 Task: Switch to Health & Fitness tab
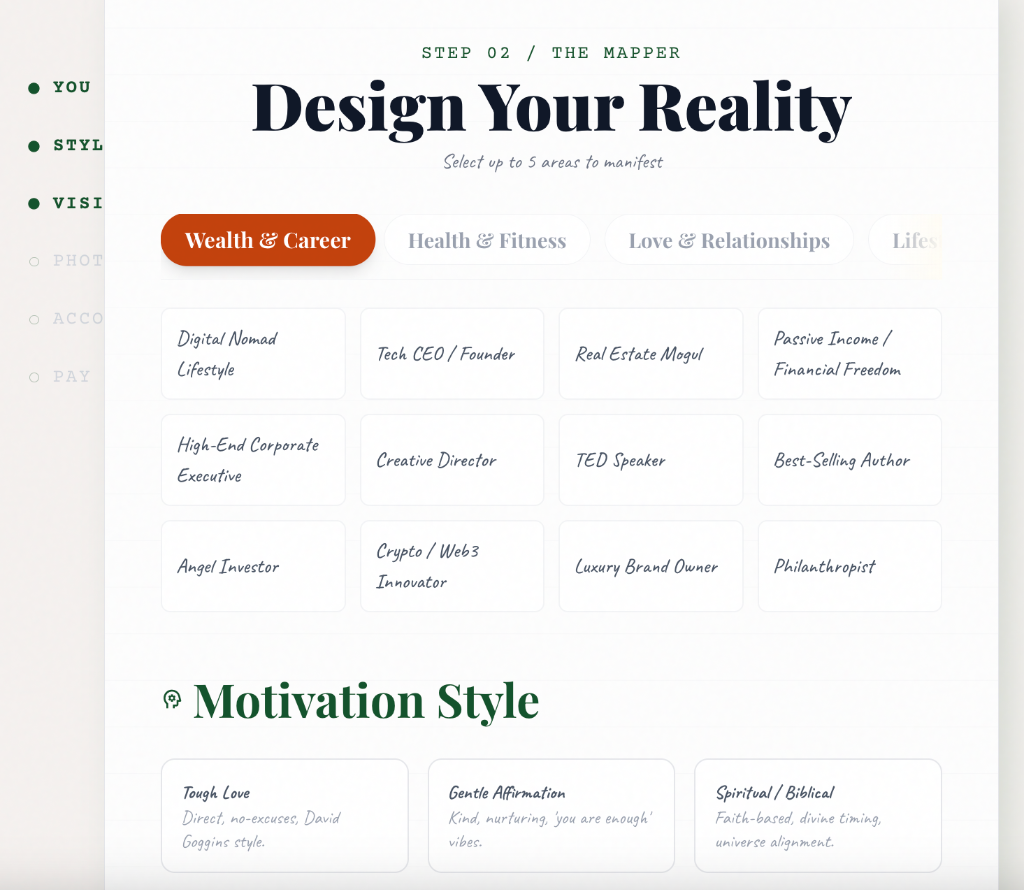click(x=487, y=240)
